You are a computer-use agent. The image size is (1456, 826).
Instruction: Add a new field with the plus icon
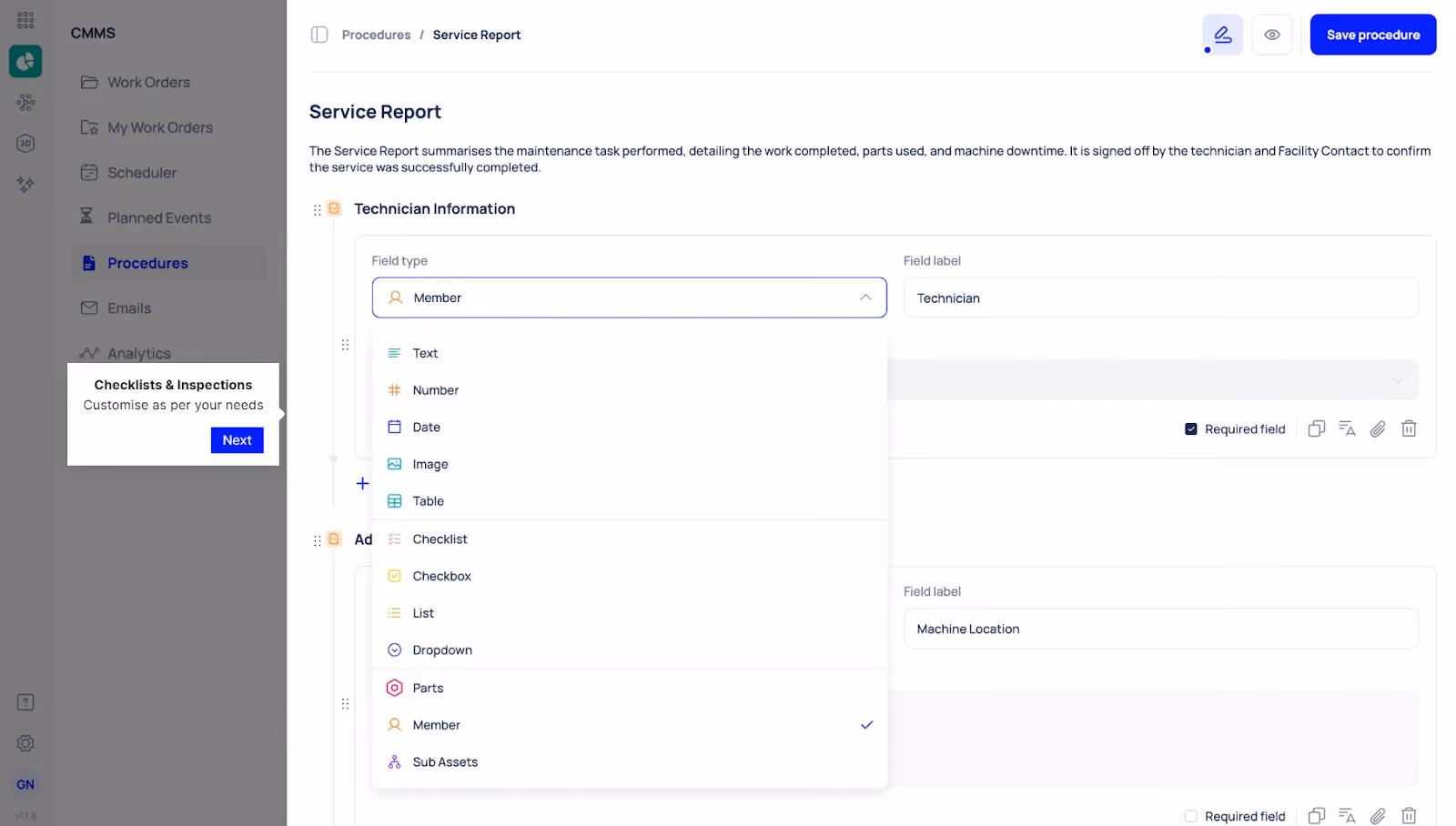pos(362,483)
